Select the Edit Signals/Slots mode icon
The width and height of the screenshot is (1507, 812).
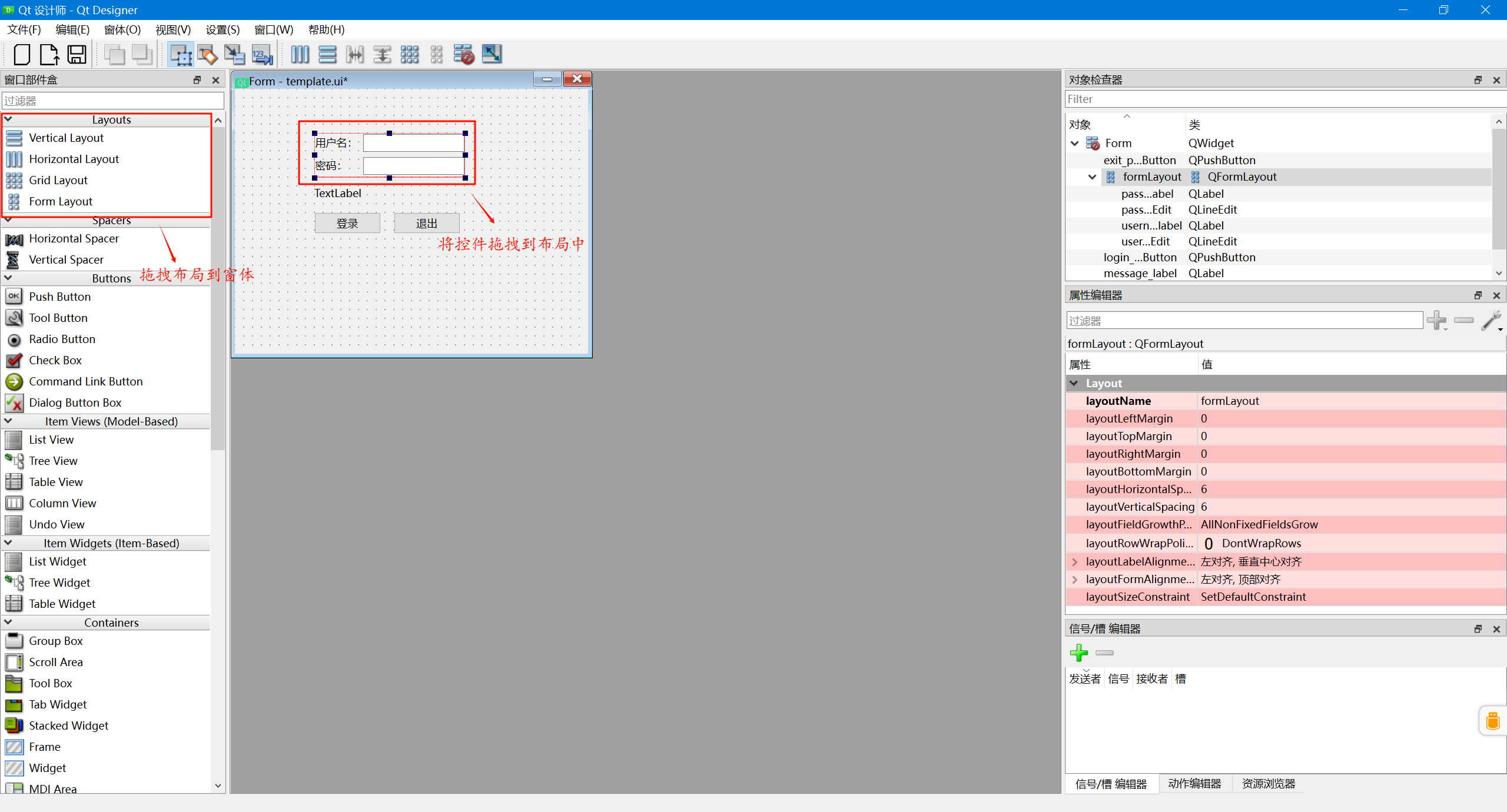207,55
